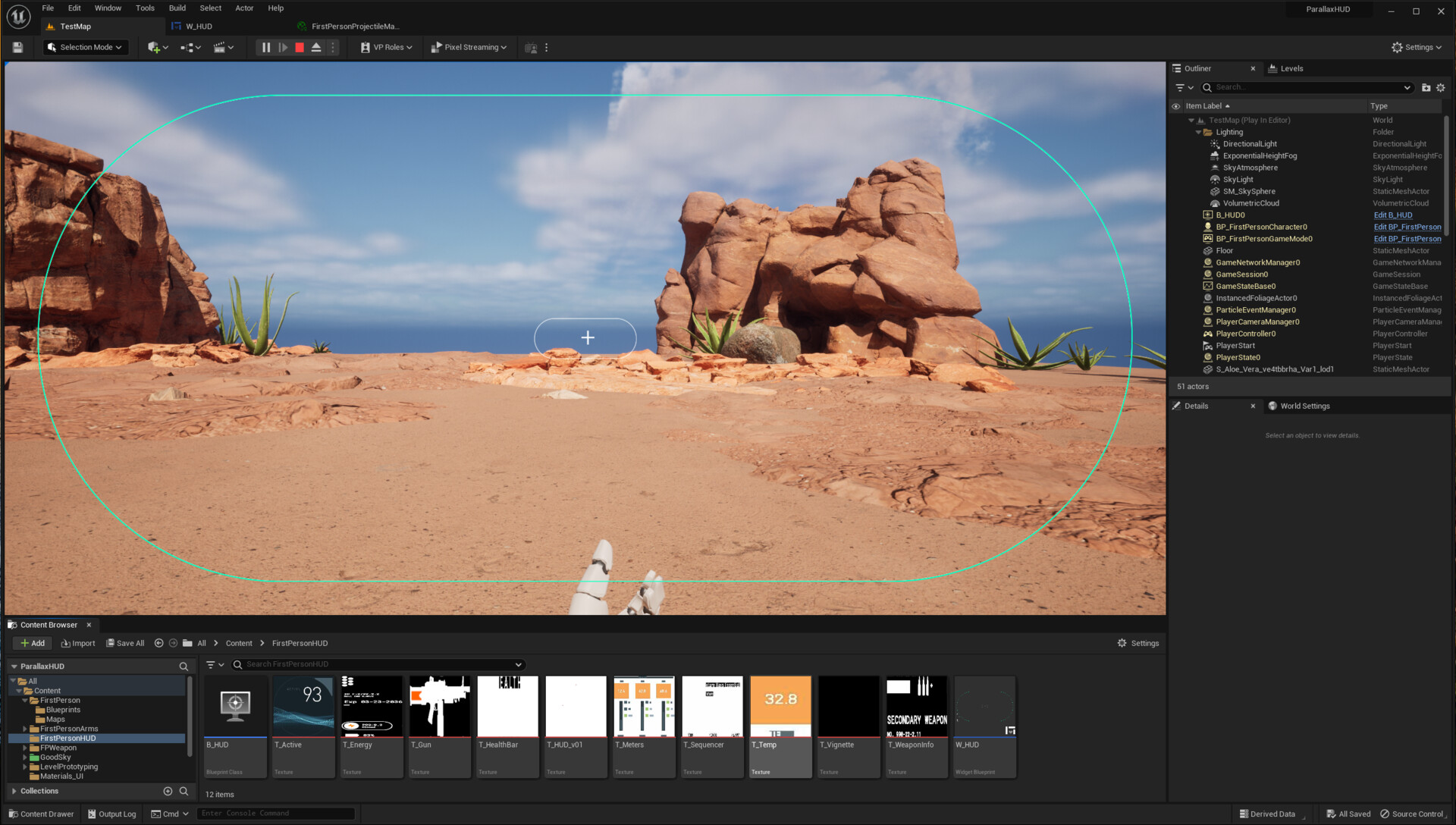
Task: Expand the FPWeapon folder in tree
Action: coord(24,748)
